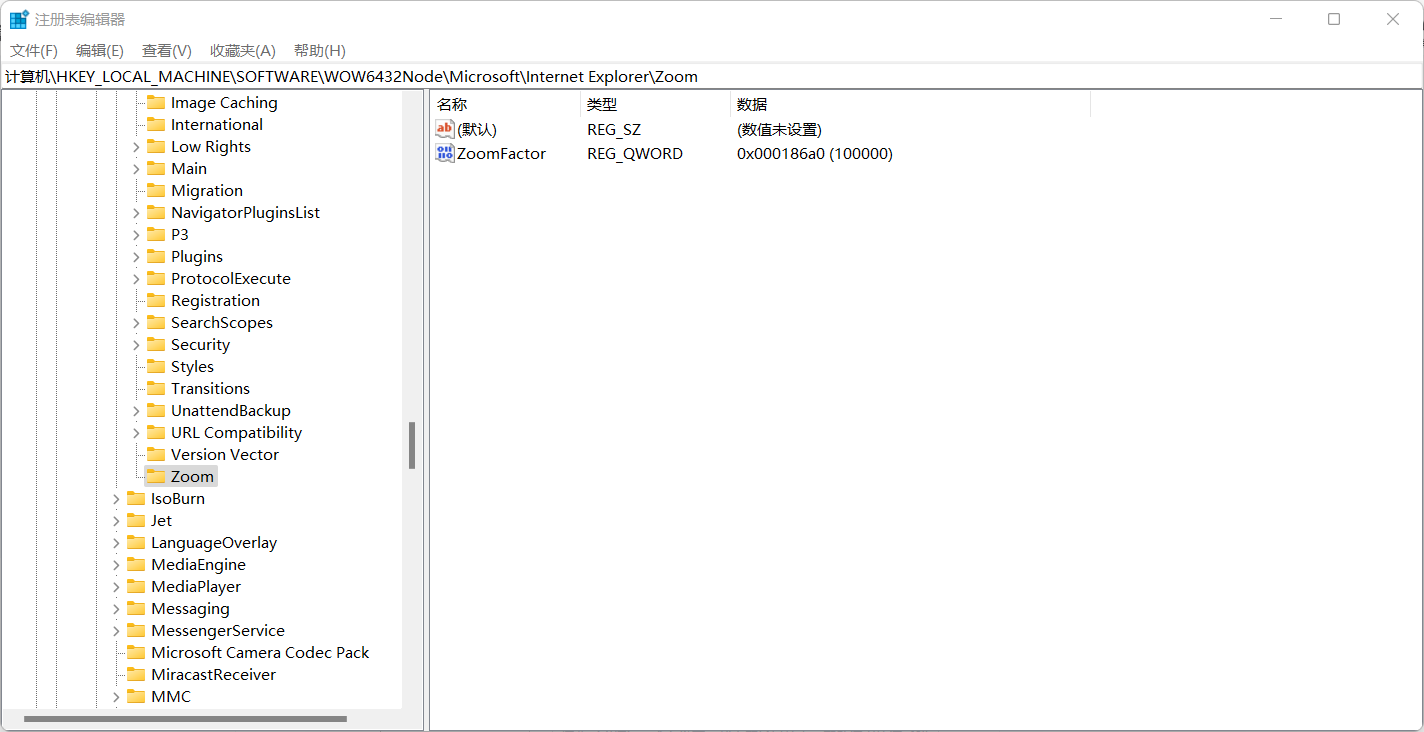
Task: Select the (默认) value name
Action: (x=477, y=129)
